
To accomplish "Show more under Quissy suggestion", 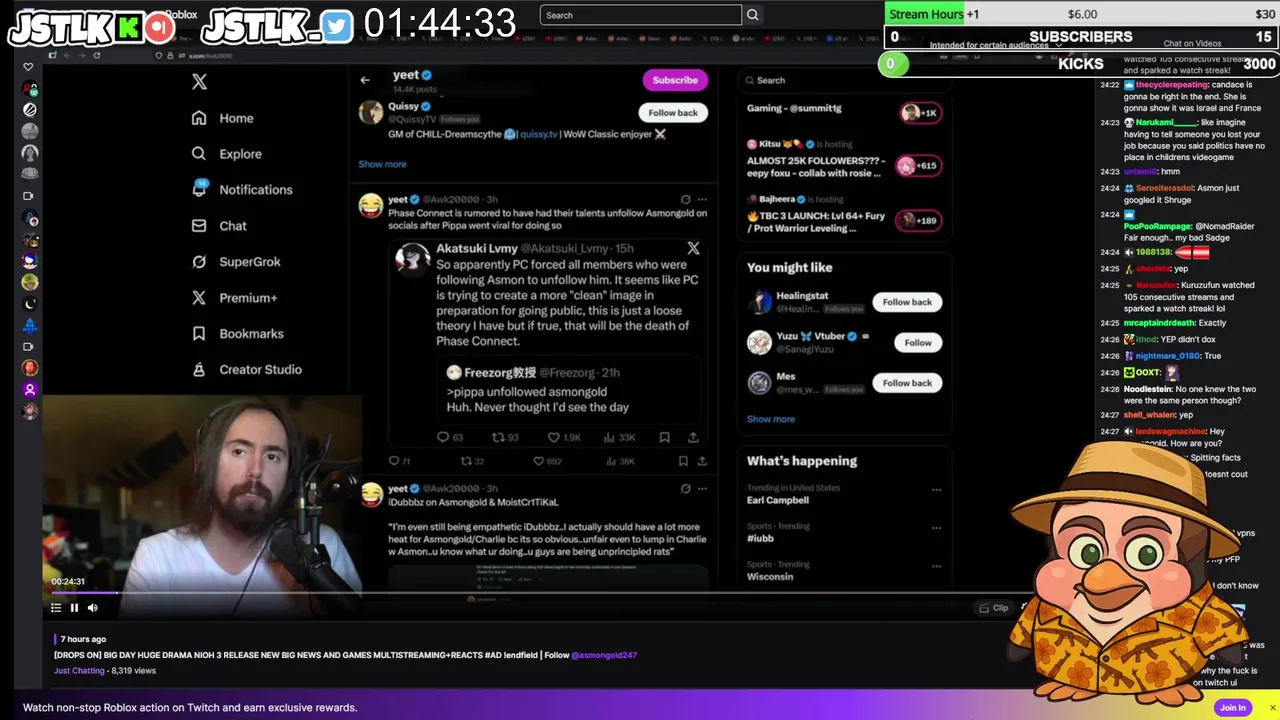I will click(382, 164).
